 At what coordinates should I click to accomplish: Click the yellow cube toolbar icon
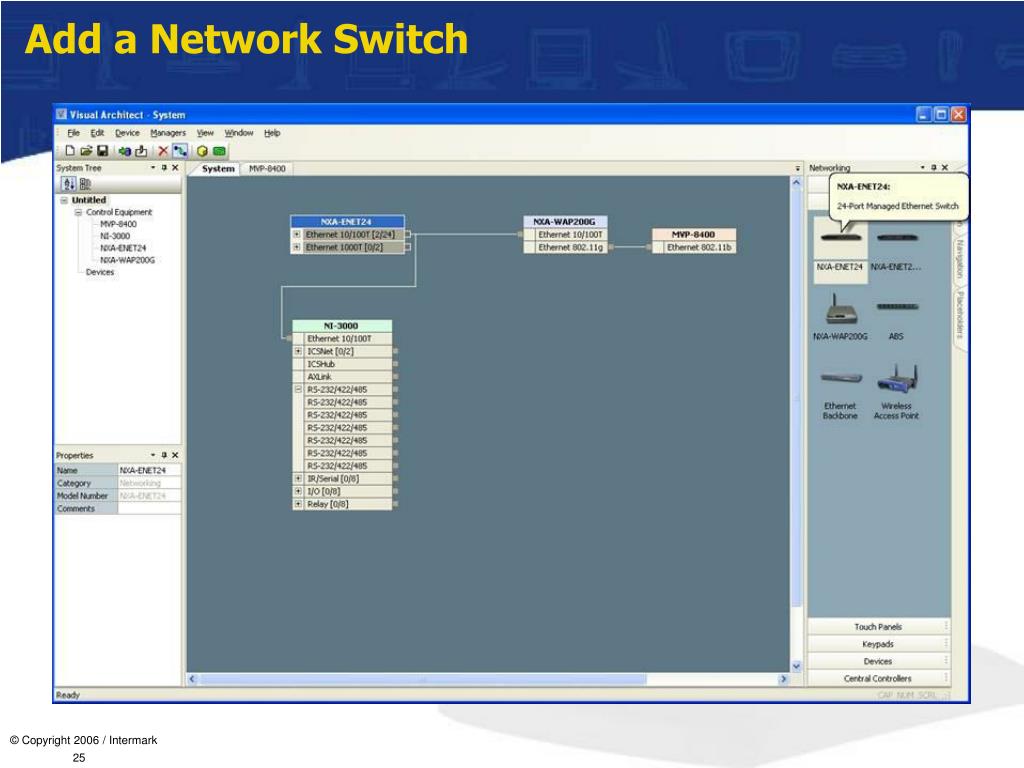coord(202,151)
